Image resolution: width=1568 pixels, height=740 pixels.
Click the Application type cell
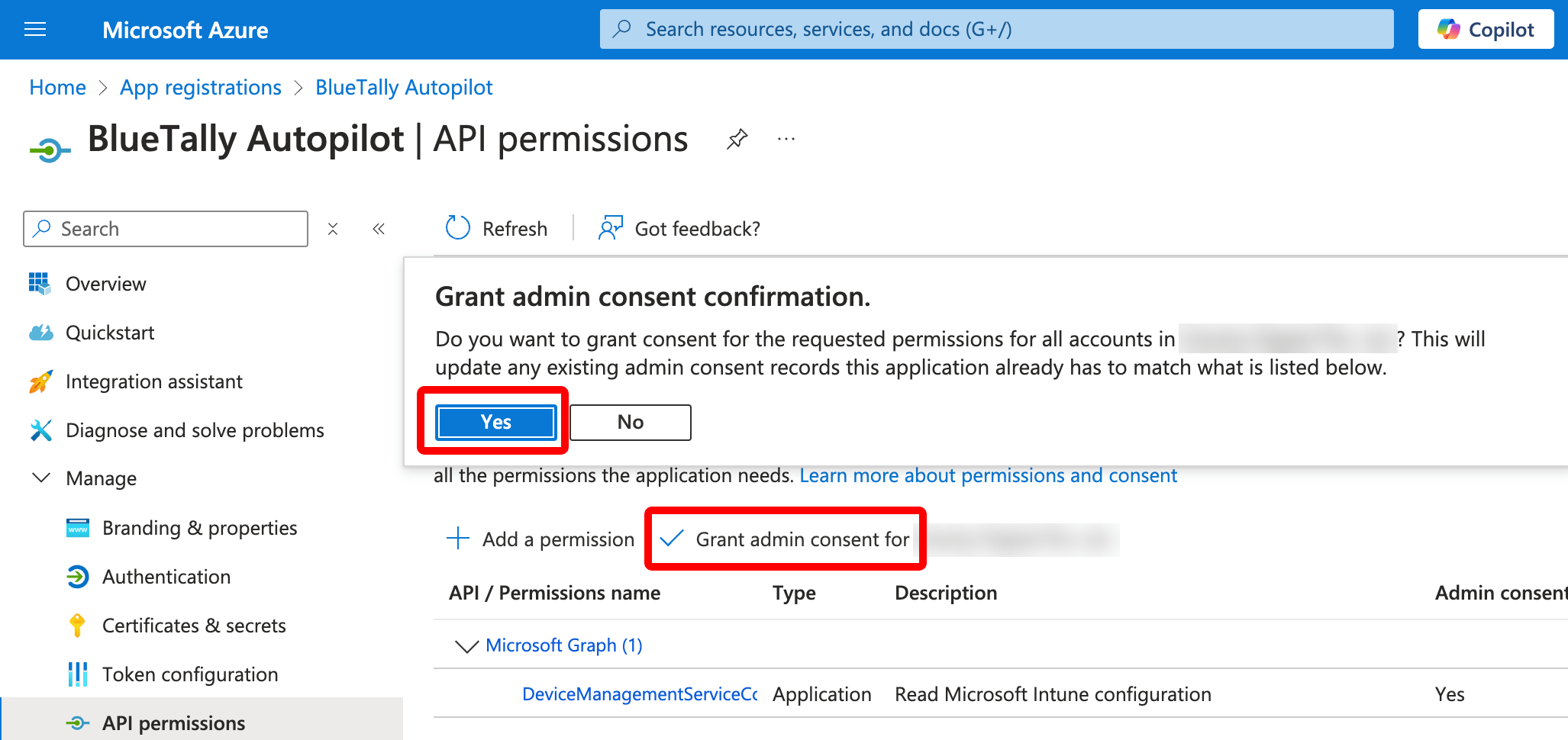[822, 694]
